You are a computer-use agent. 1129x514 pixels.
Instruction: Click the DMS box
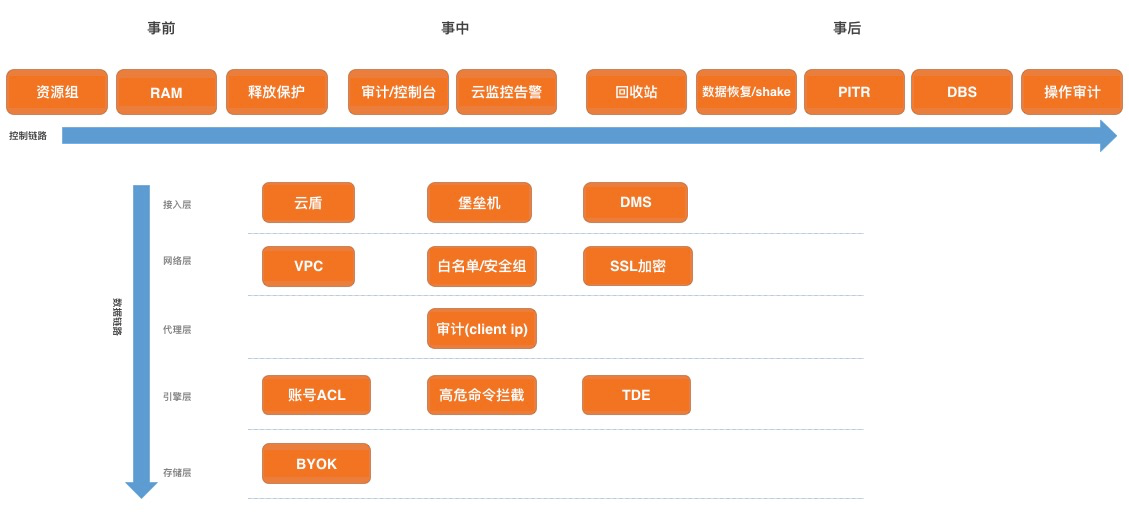pyautogui.click(x=635, y=202)
